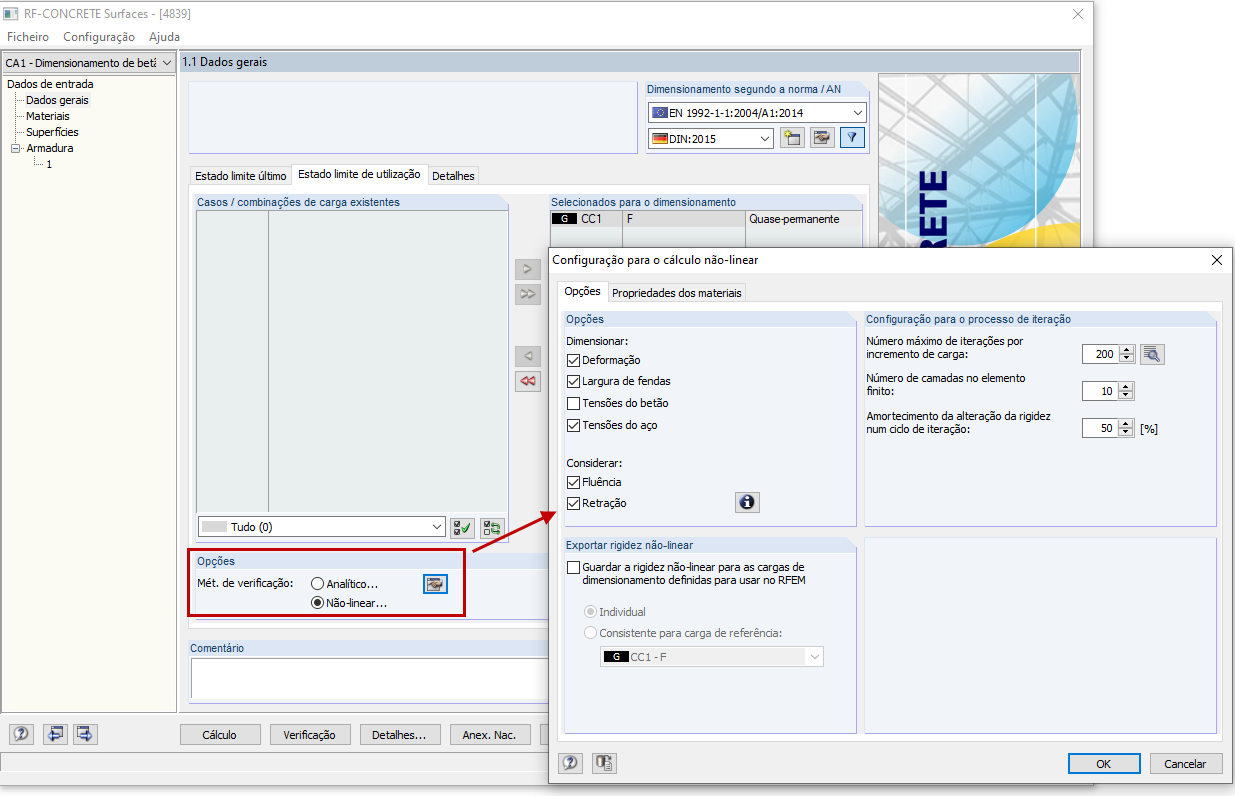The width and height of the screenshot is (1235, 796).
Task: Confirm dialog with OK button
Action: [1104, 763]
